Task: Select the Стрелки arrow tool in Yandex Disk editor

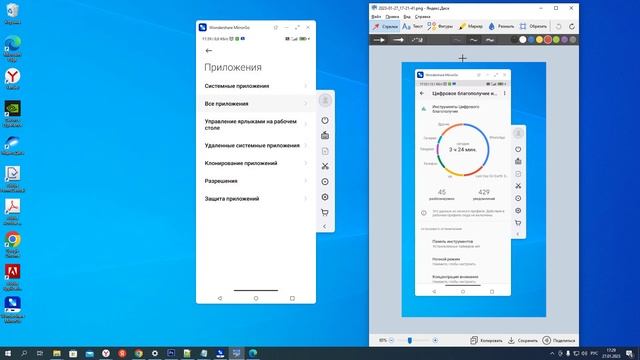Action: (x=385, y=27)
